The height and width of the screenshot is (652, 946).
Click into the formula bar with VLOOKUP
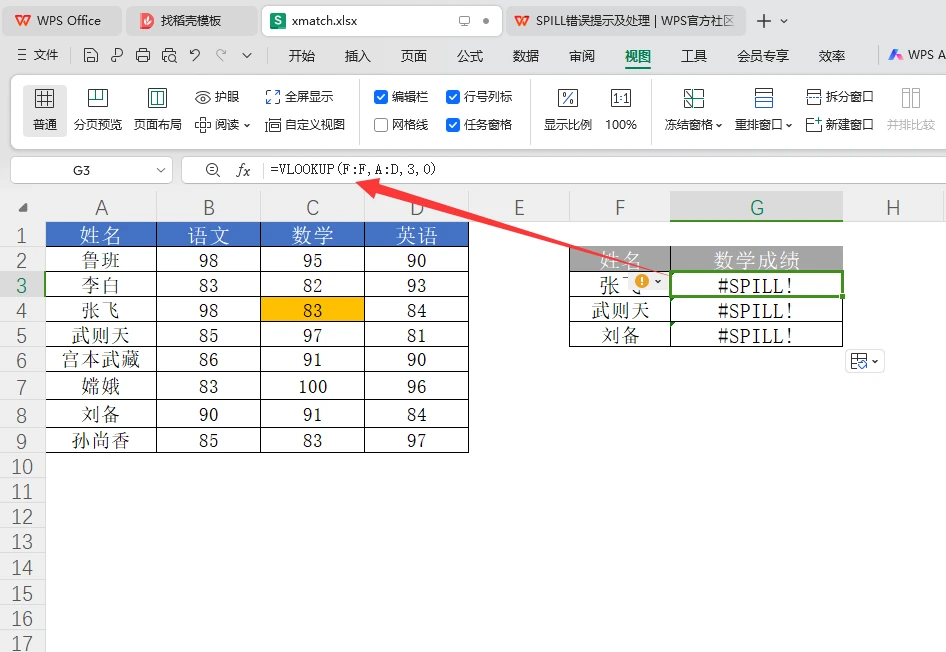(603, 169)
